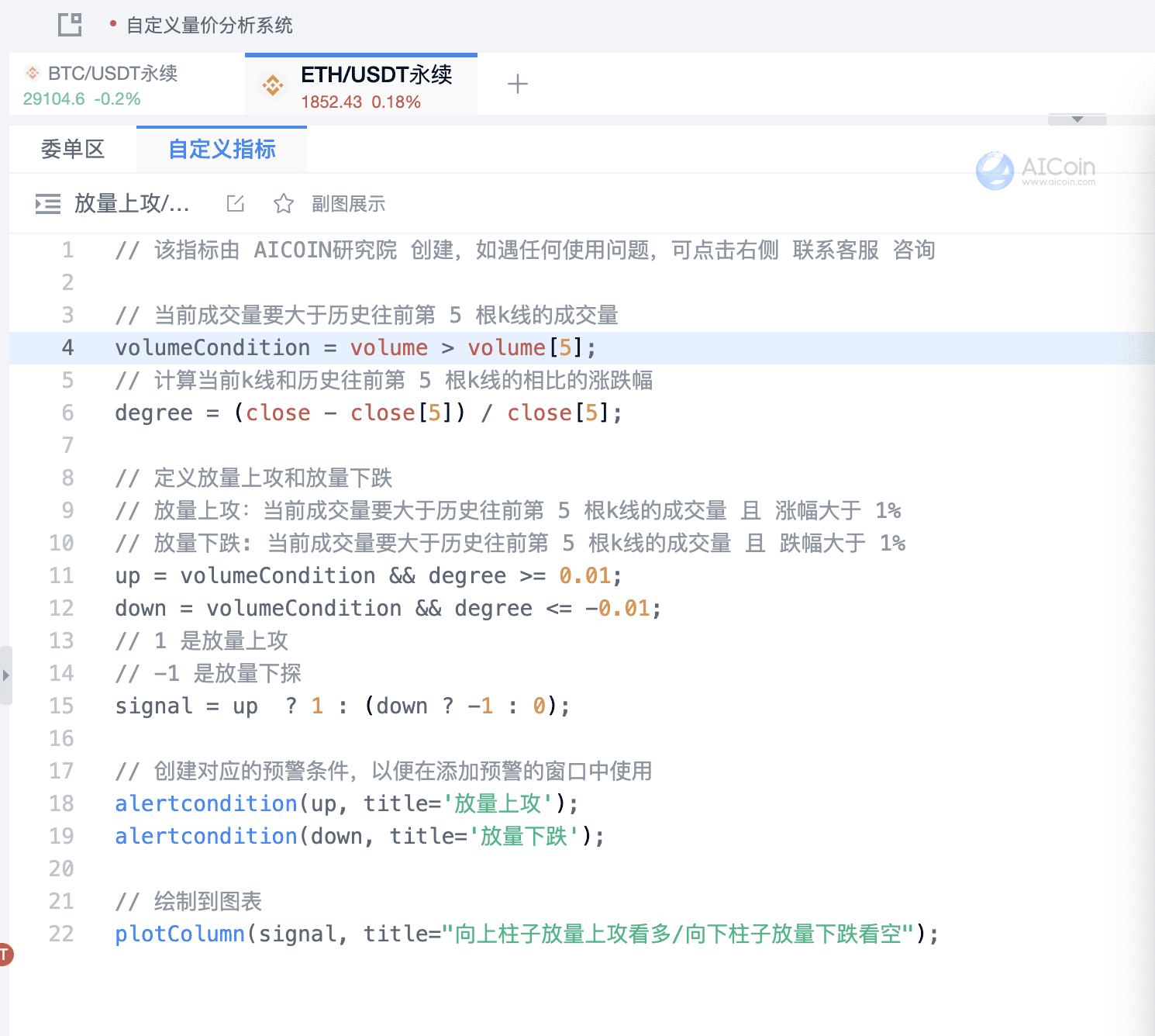Click the plotColumn call on line 22
1155x1036 pixels.
pyautogui.click(x=526, y=934)
